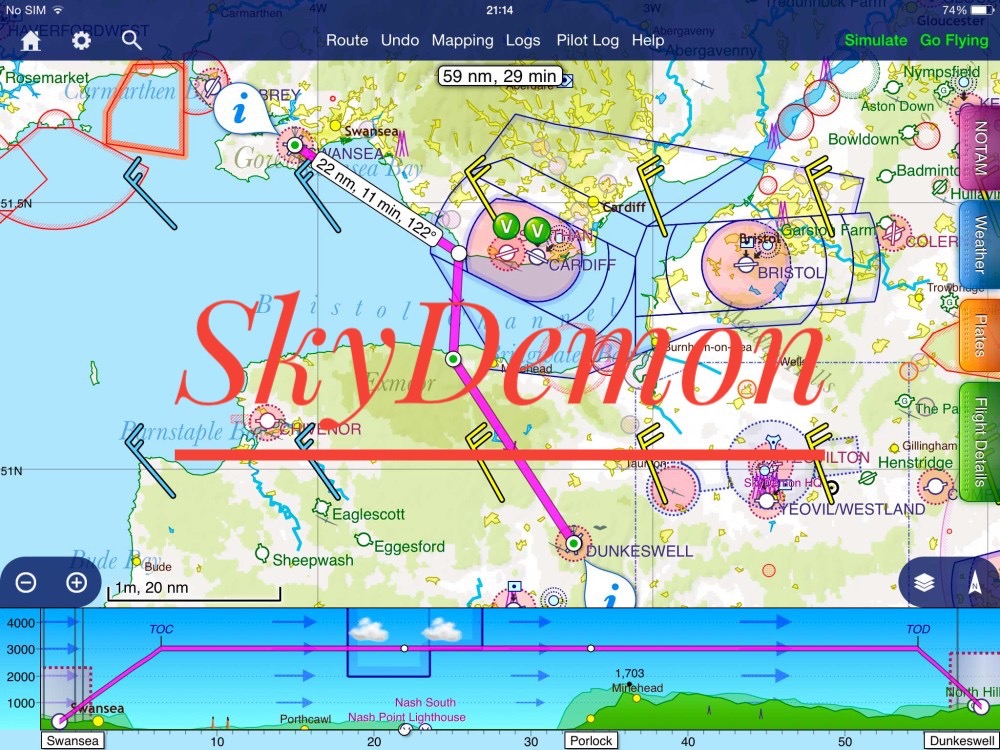Tap the north-up compass arrow icon

tap(974, 582)
